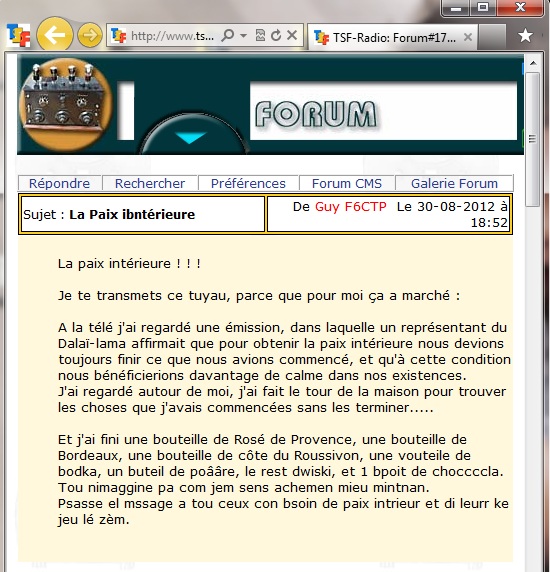The height and width of the screenshot is (572, 550).
Task: Open the Rechercher menu item
Action: click(150, 183)
